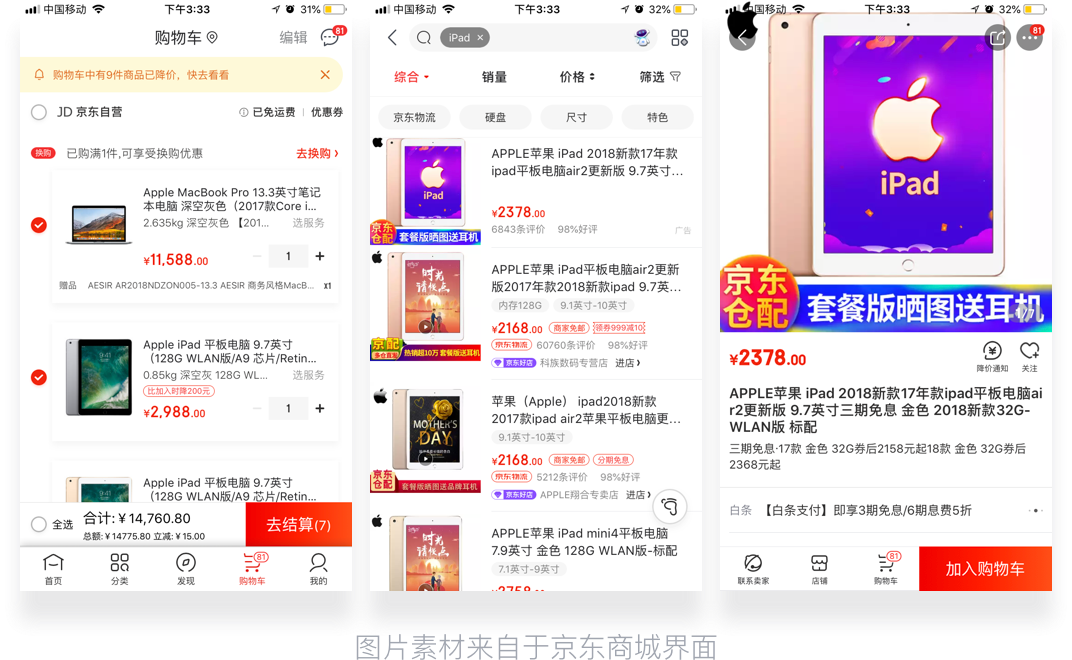This screenshot has width=1072, height=660.
Task: Tap the search magnifier icon
Action: 424,38
